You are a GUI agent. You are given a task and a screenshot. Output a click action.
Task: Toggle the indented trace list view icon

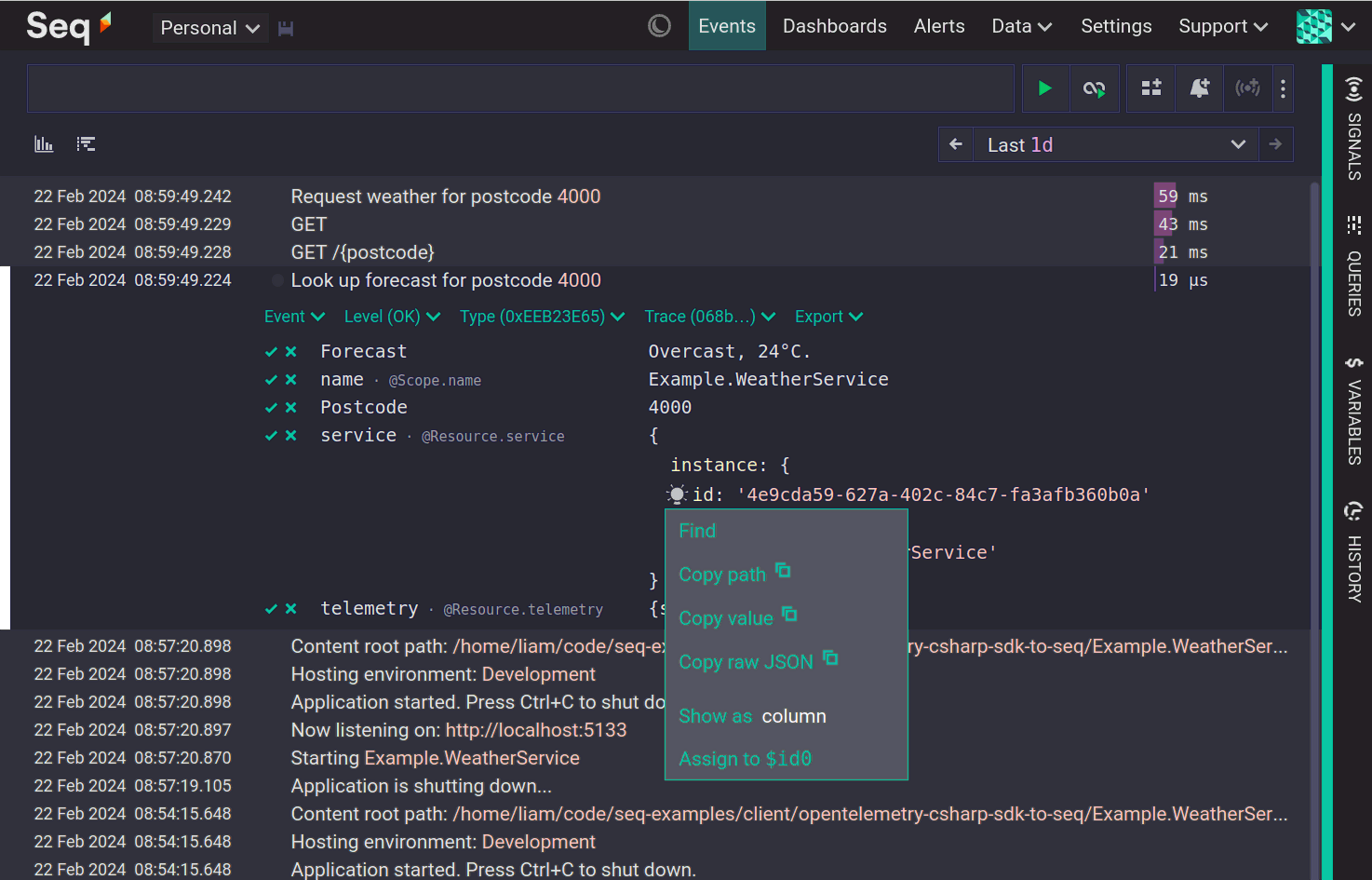point(86,143)
